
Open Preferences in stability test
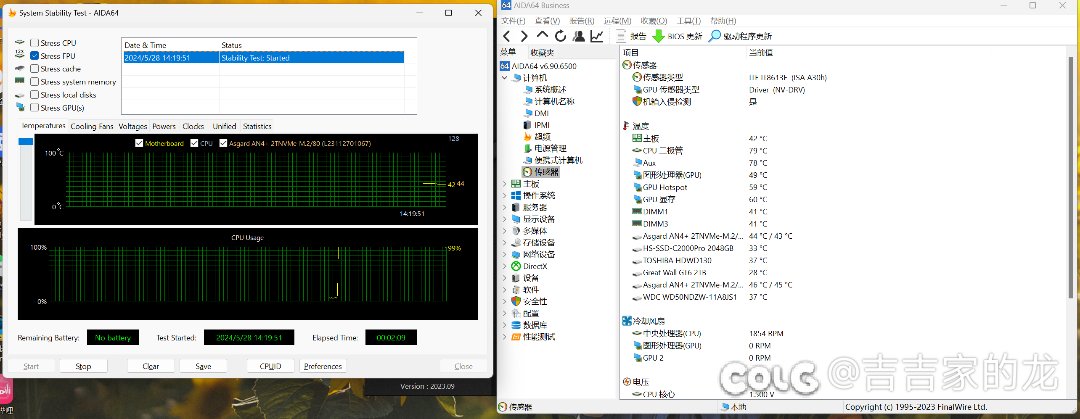point(323,366)
